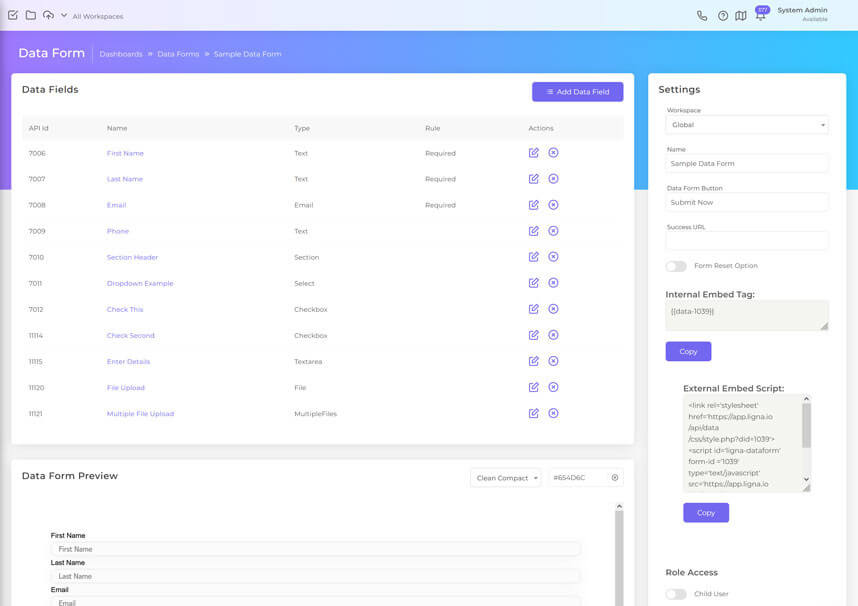The image size is (858, 606).
Task: Open the help icon in top bar
Action: pos(722,15)
